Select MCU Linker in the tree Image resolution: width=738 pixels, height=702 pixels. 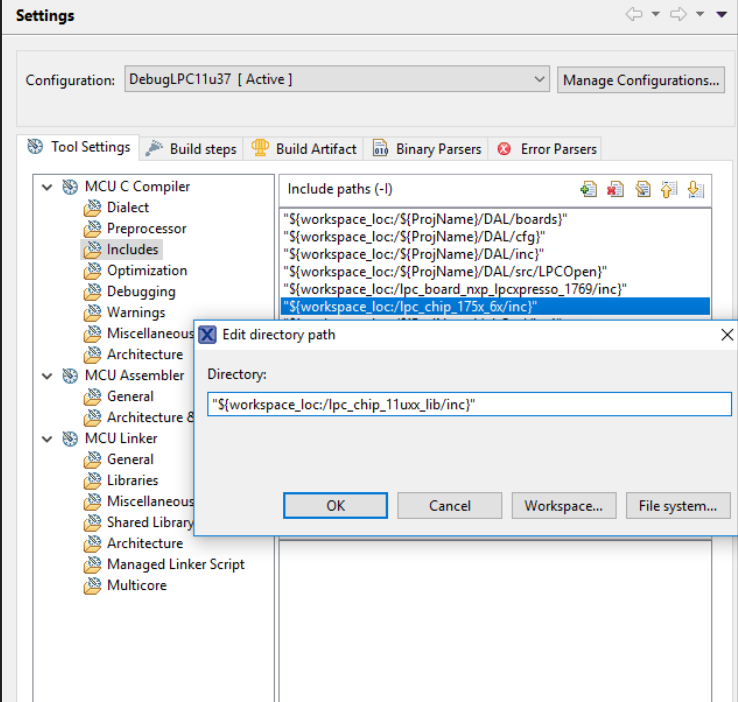click(121, 439)
